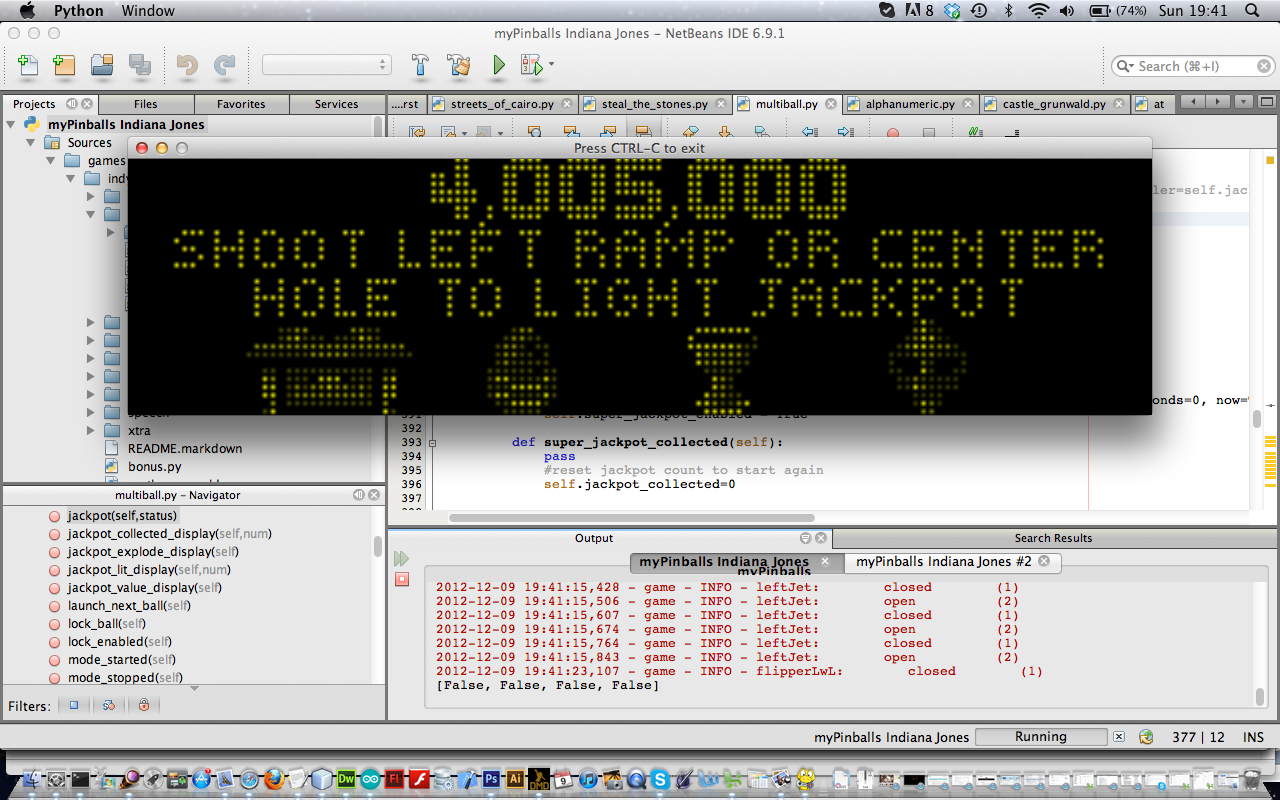Expand the xtra folder node

tap(91, 431)
